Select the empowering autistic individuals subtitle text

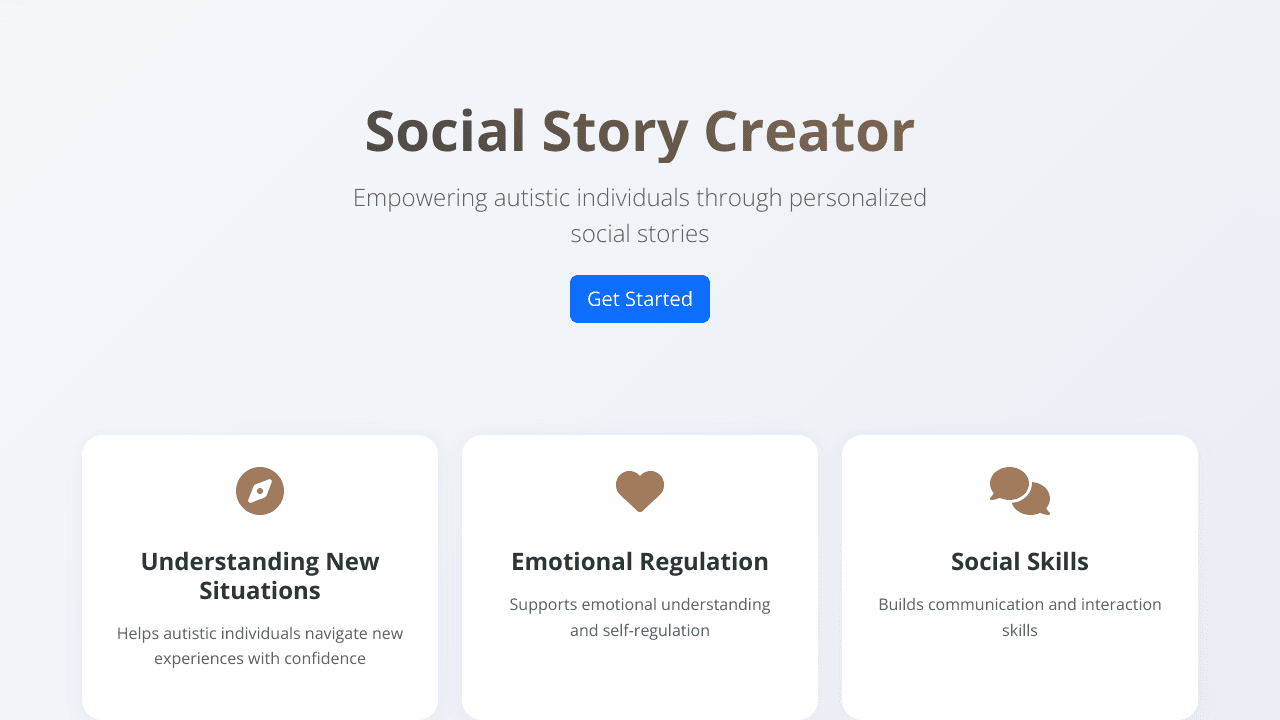[640, 215]
